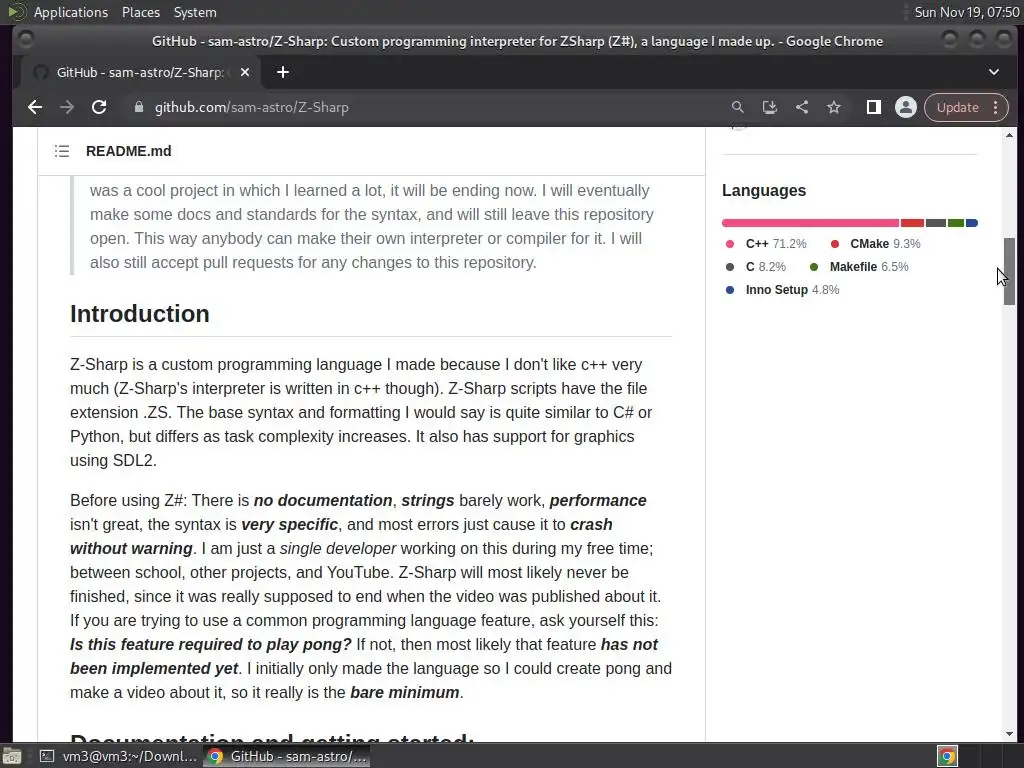Select the GitHub sam-astro/Z-Sharp tab
Viewport: 1024px width, 768px height.
click(140, 72)
